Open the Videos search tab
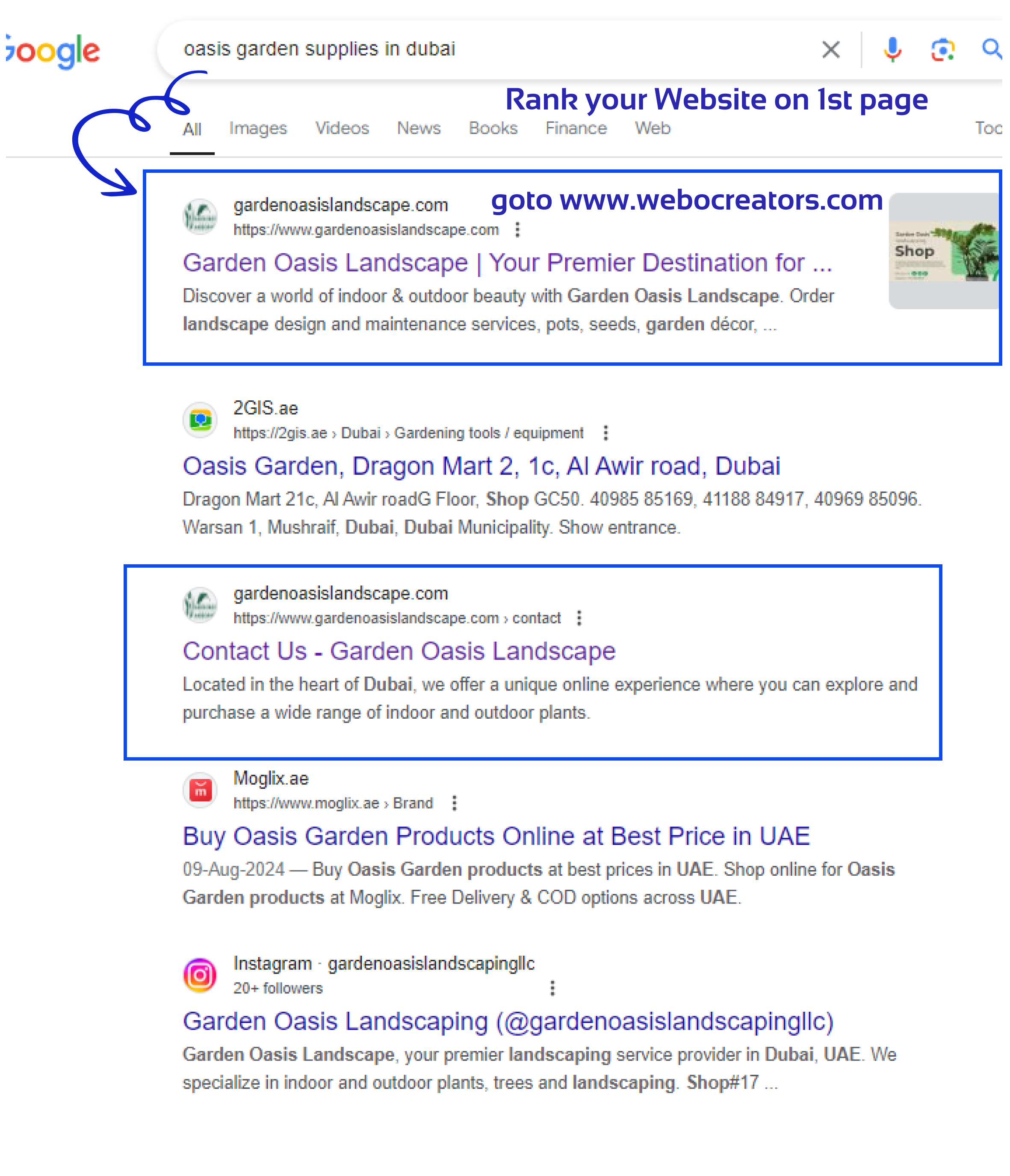The width and height of the screenshot is (1010, 1176). coord(342,128)
